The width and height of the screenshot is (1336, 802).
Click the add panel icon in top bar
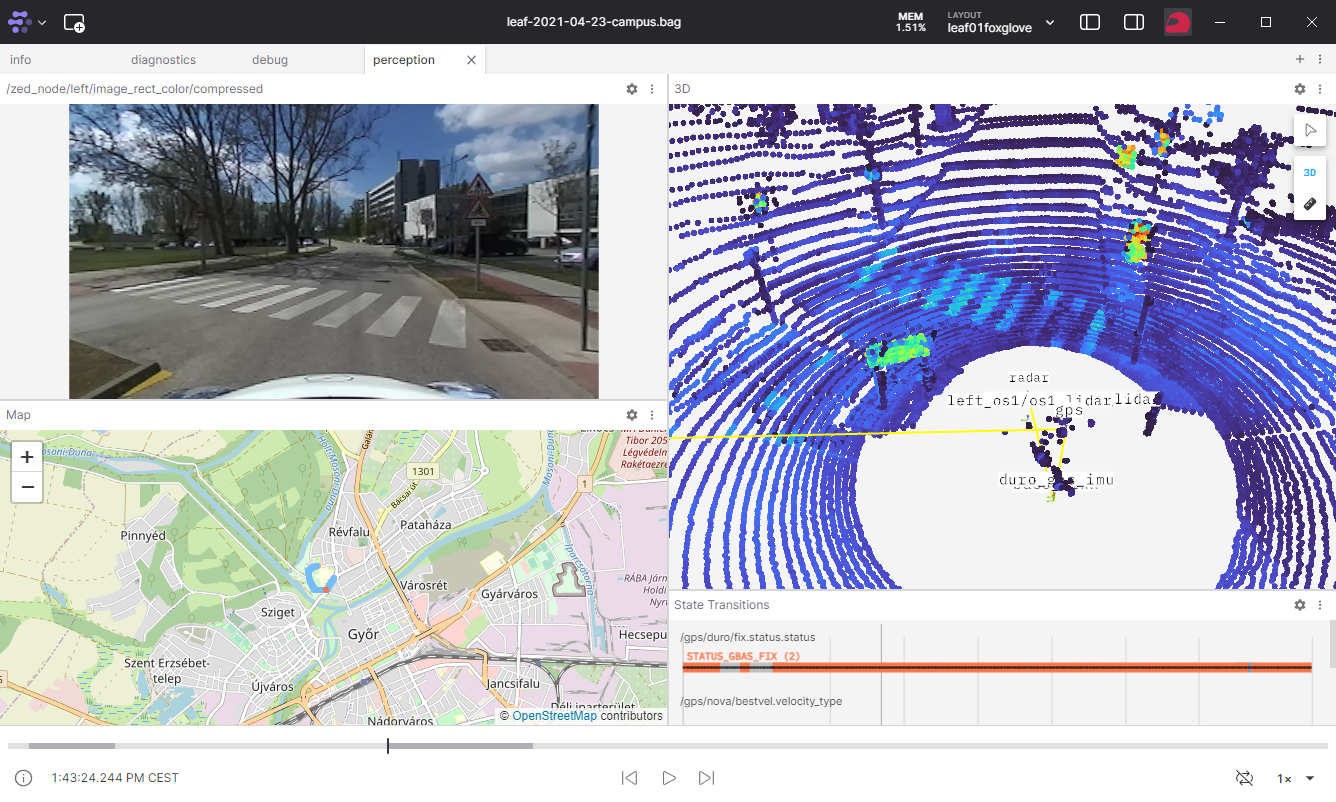pos(74,22)
